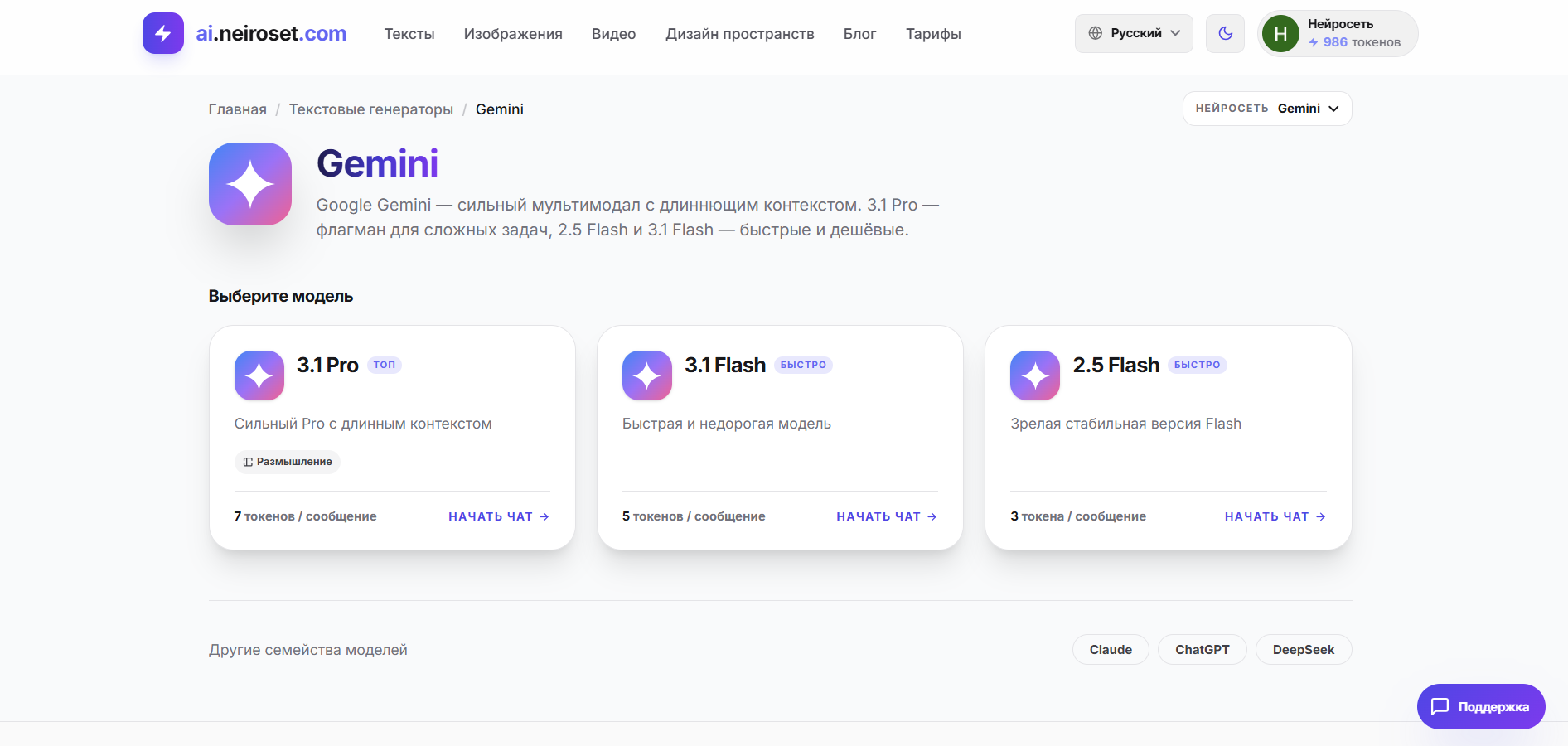Toggle dark mode with the moon icon

click(x=1225, y=33)
